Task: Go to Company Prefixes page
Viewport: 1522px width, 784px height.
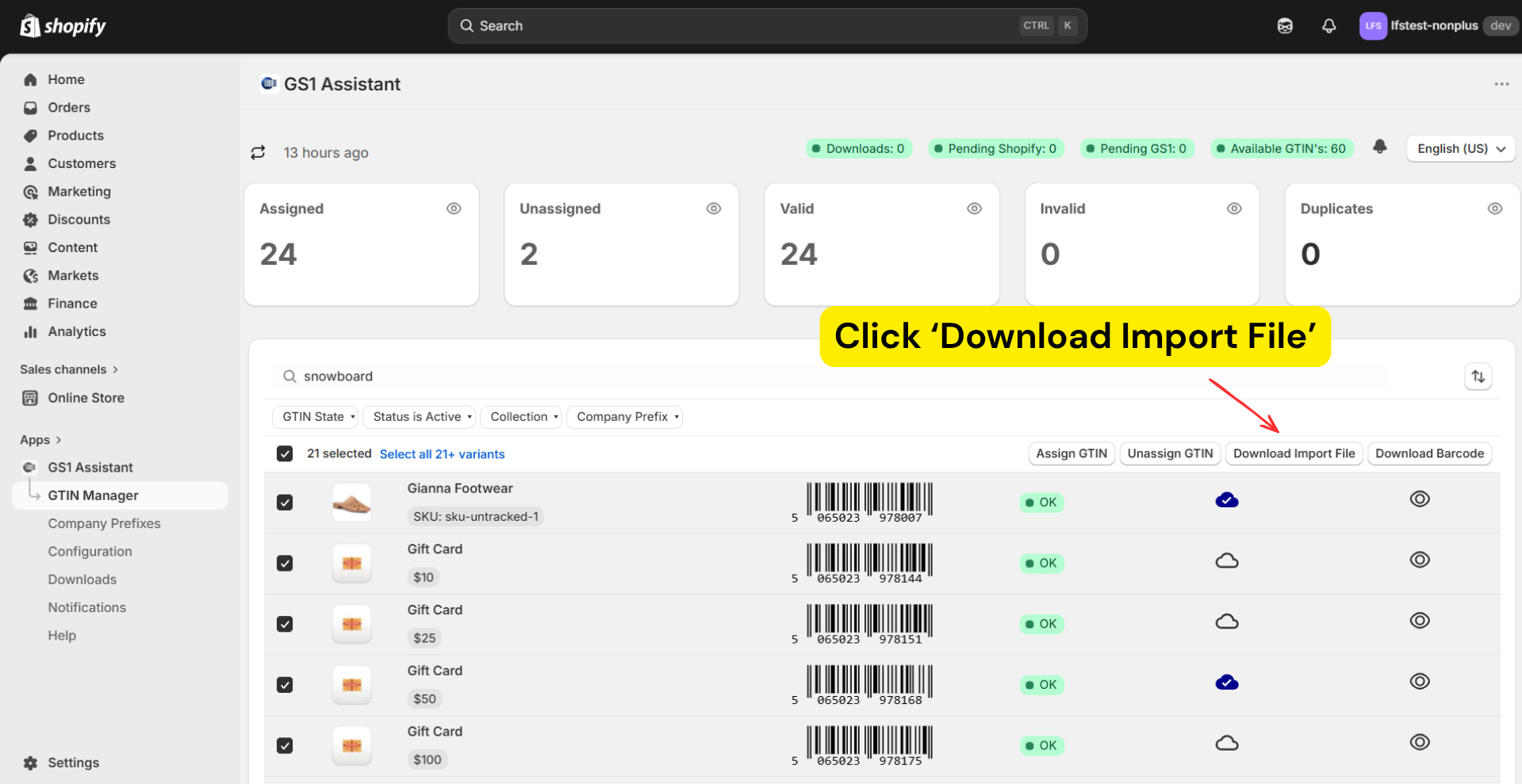Action: click(x=104, y=523)
